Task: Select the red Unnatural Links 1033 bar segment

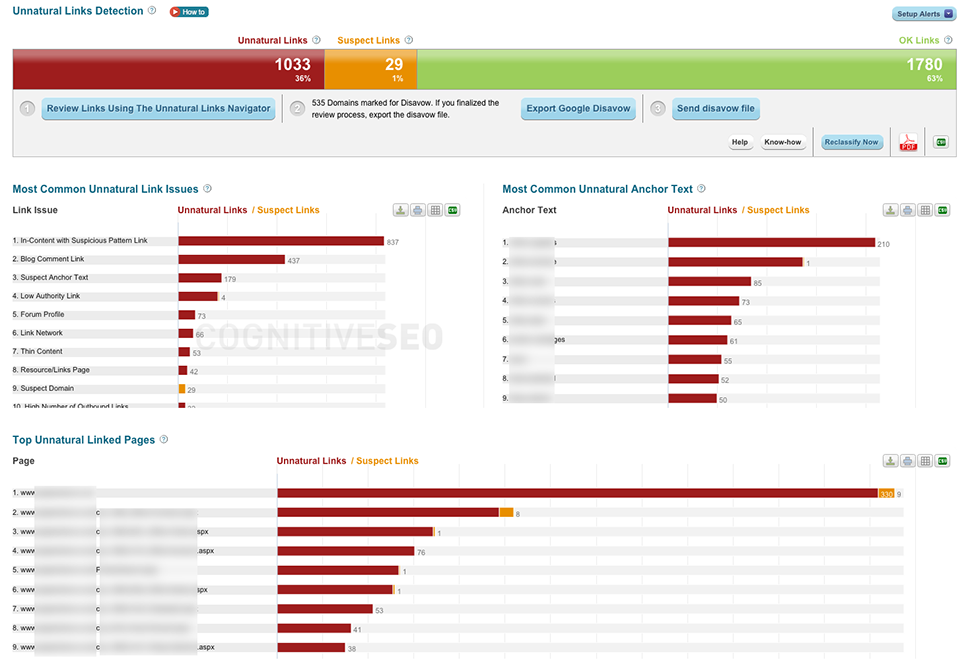Action: 169,69
